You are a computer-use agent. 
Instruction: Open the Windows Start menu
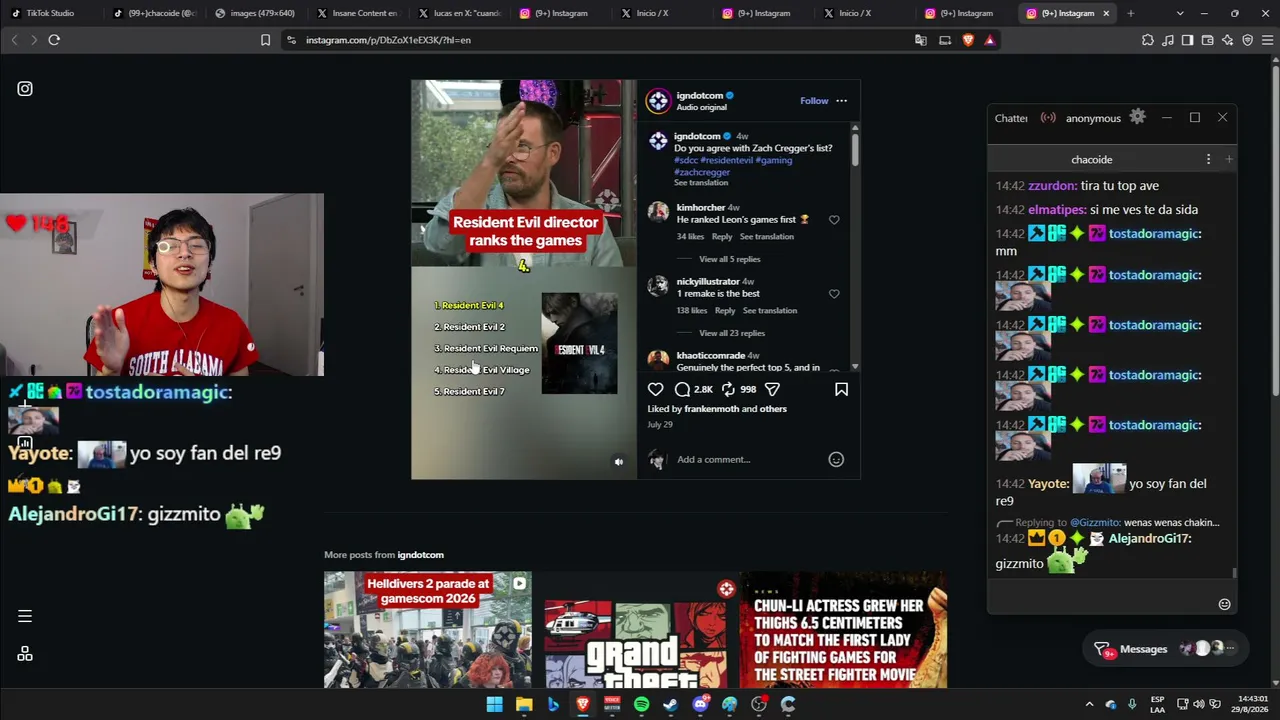pos(494,704)
